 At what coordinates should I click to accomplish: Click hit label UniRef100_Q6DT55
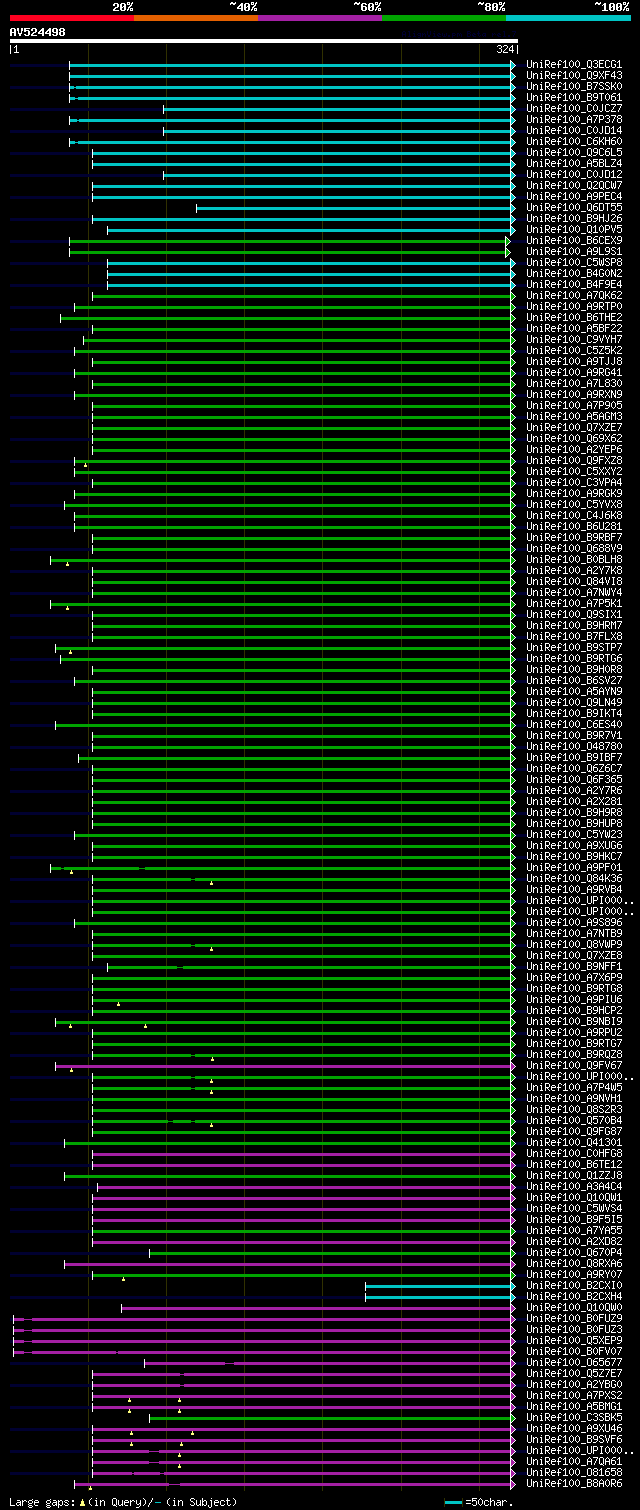pos(574,208)
